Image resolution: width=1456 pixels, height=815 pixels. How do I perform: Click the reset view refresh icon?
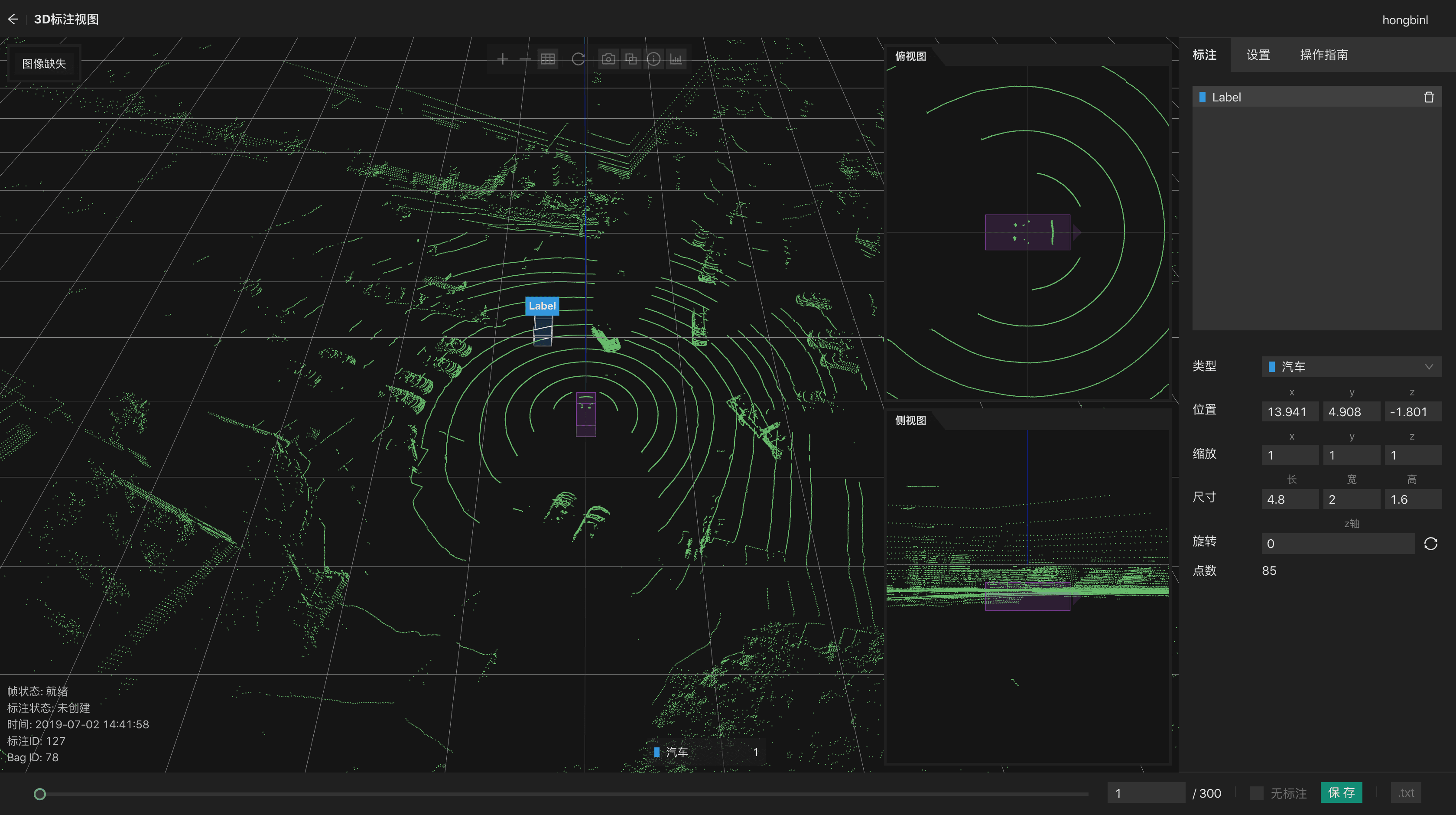(578, 59)
